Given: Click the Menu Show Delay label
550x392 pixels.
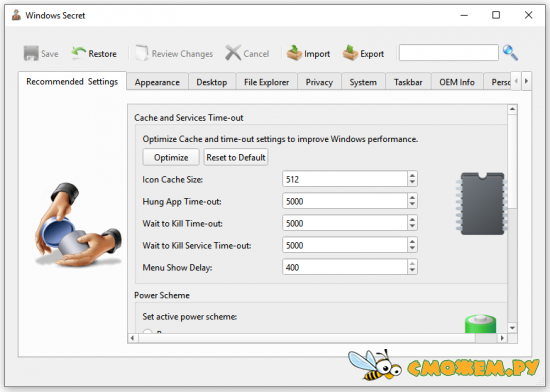Looking at the screenshot, I should click(177, 268).
